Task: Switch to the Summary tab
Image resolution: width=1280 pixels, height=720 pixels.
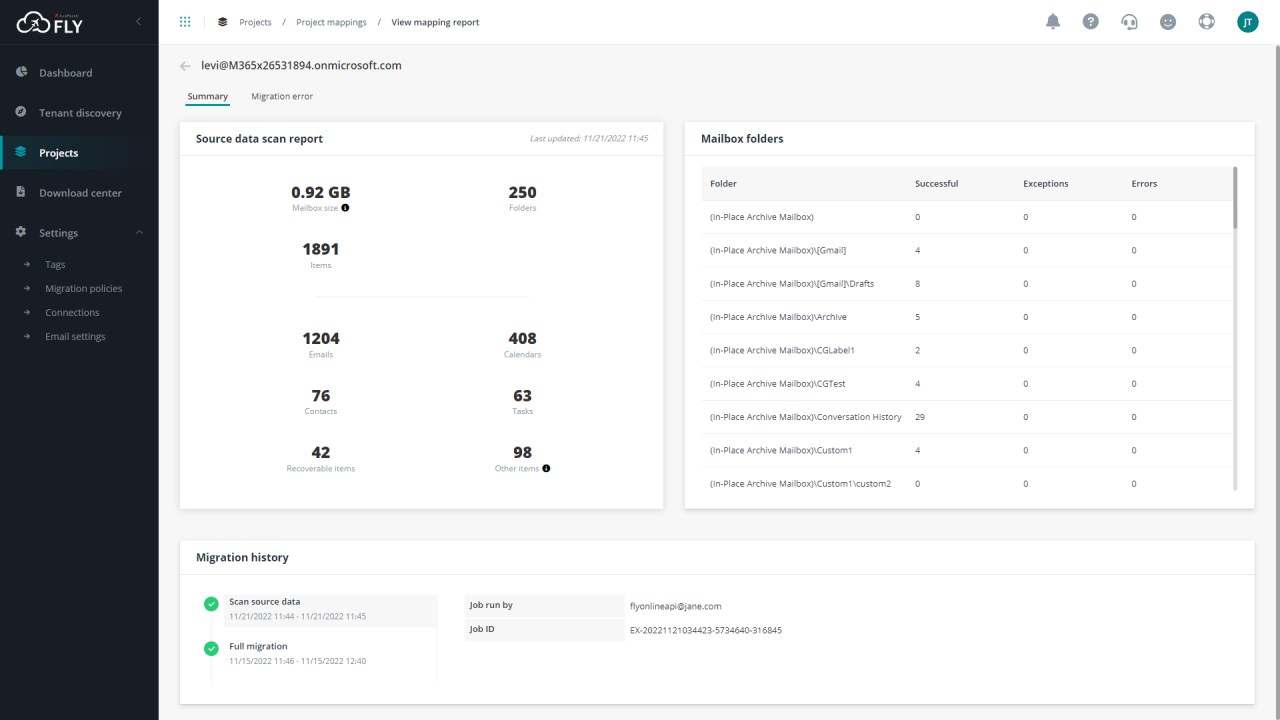Action: tap(208, 97)
